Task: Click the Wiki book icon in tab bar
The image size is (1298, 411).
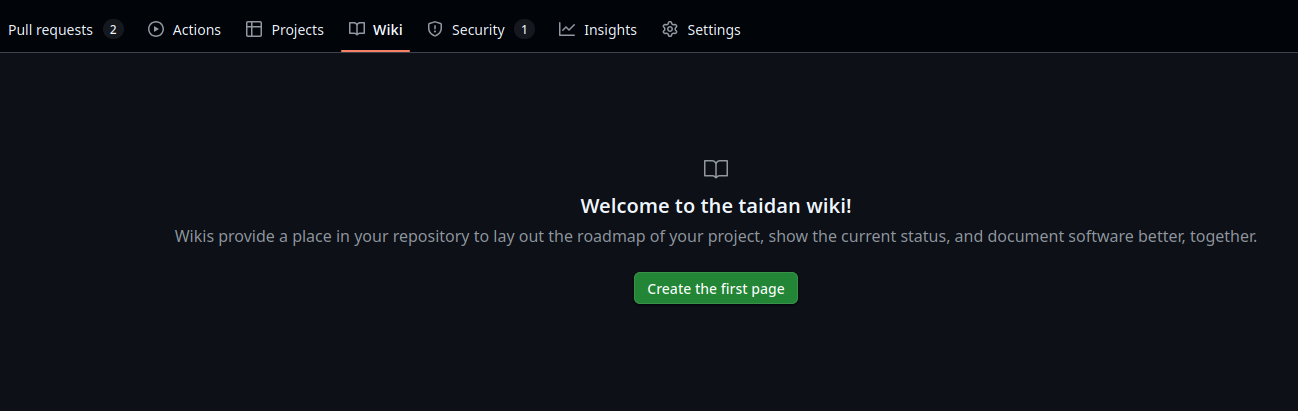Action: (357, 30)
